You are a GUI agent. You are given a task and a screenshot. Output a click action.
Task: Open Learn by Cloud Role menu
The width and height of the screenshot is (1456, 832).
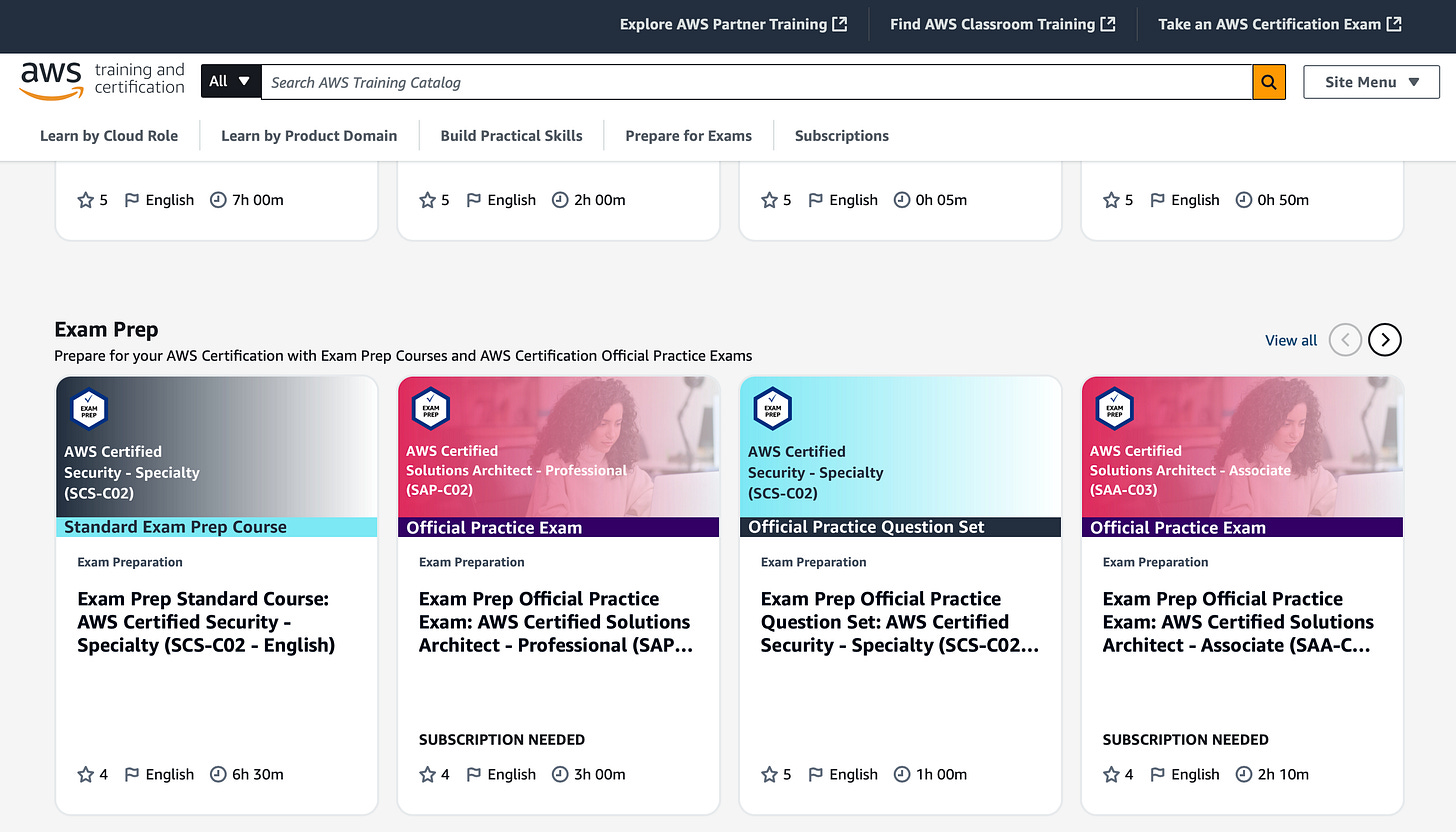109,136
